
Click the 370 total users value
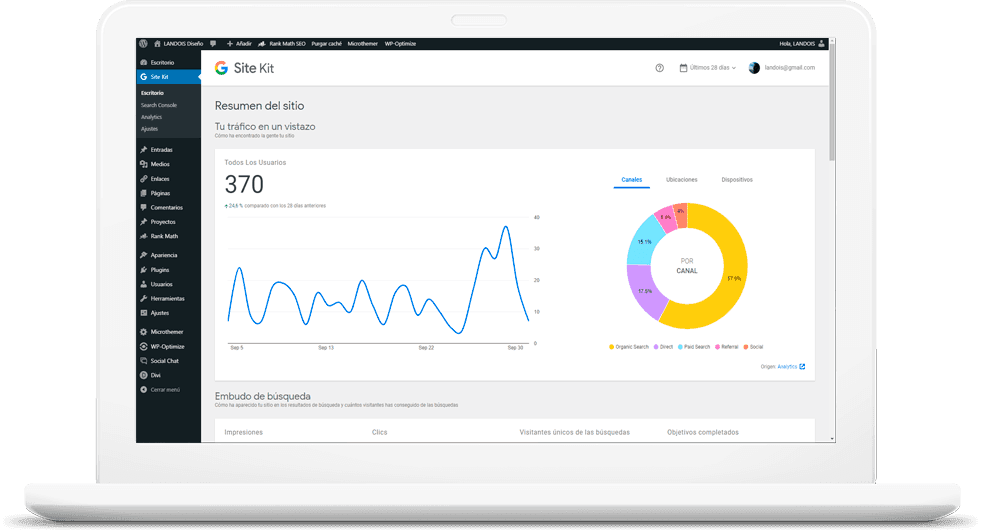coord(244,185)
